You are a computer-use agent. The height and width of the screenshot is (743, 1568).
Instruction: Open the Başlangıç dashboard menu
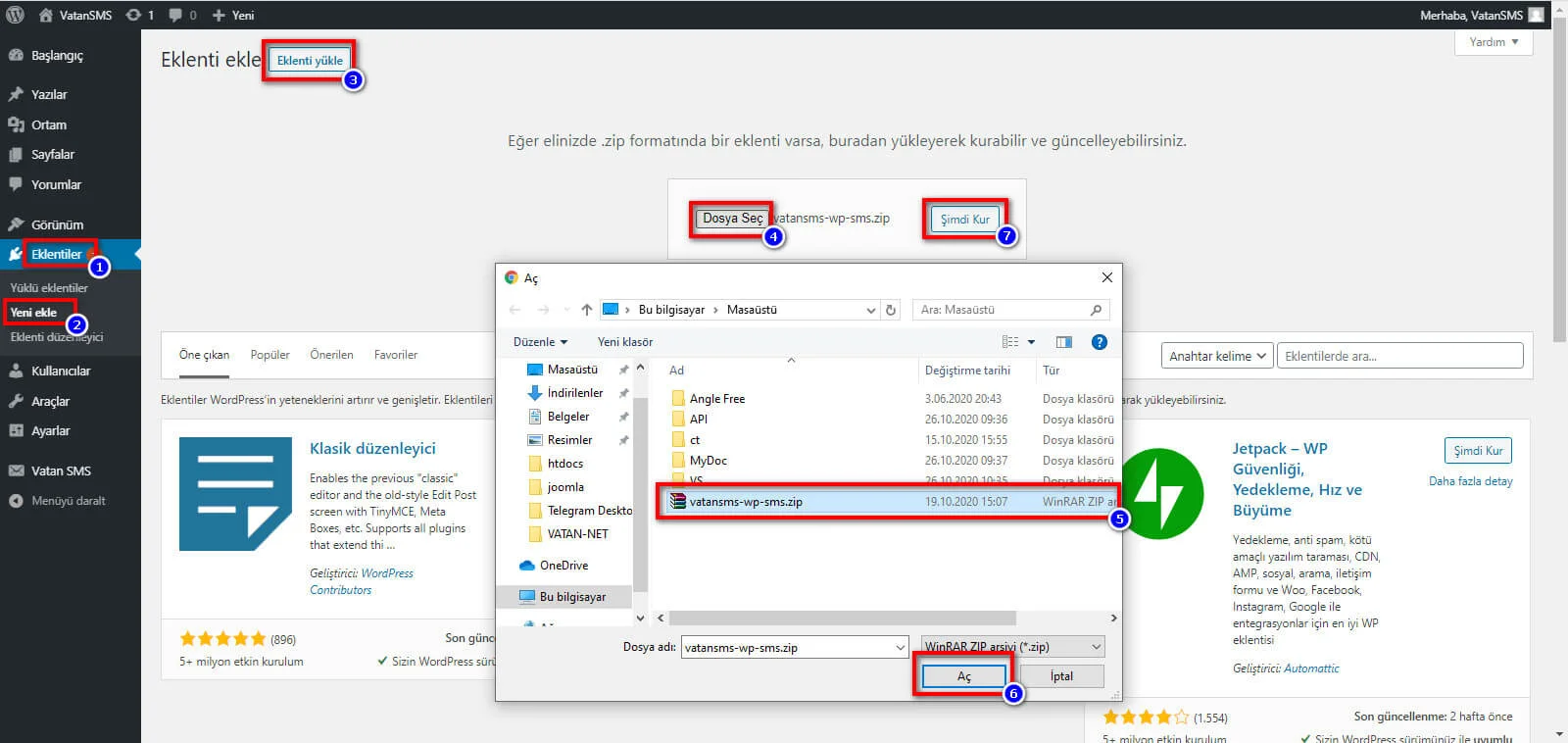(x=57, y=55)
